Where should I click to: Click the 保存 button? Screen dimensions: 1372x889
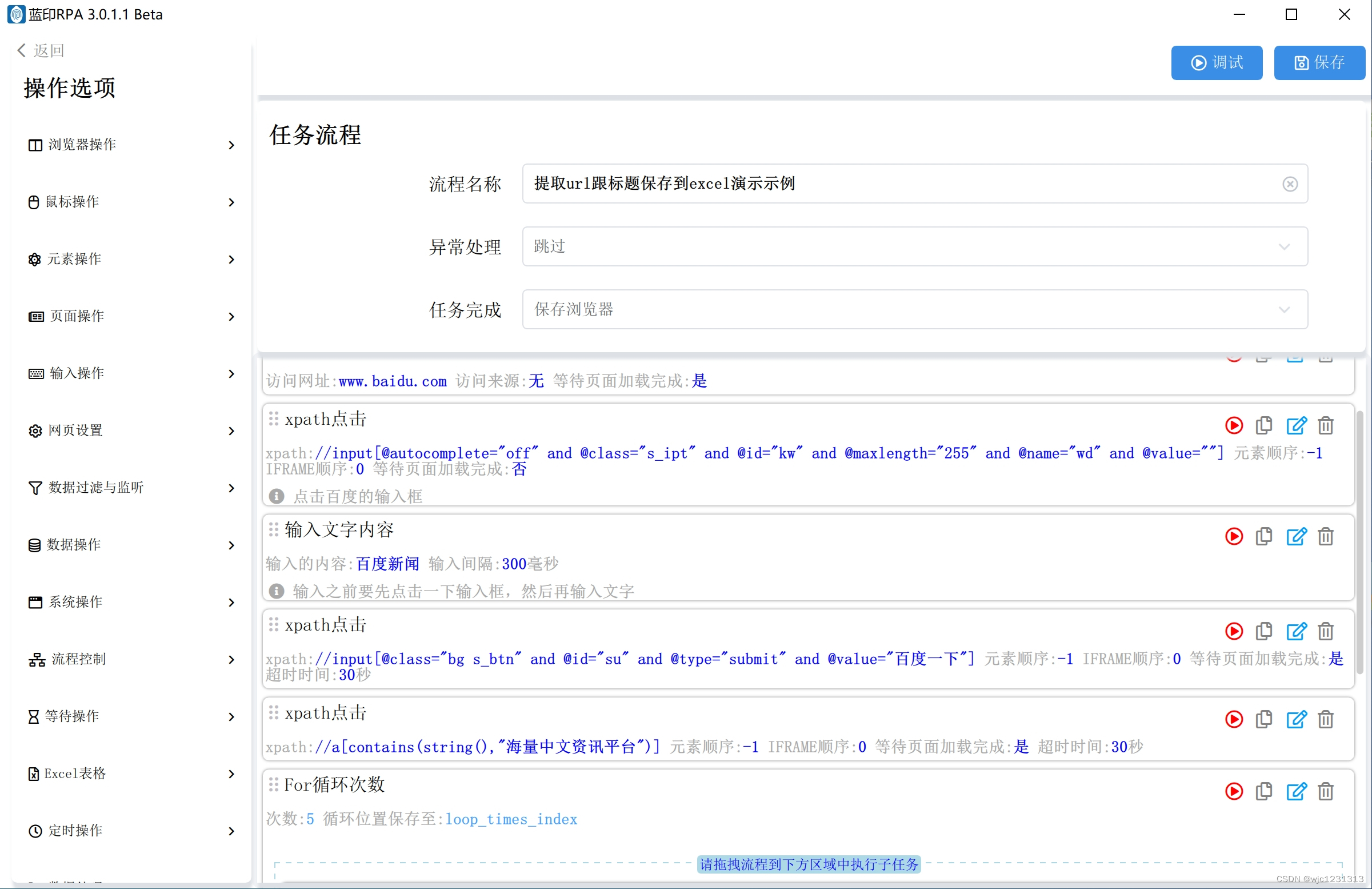[1319, 62]
